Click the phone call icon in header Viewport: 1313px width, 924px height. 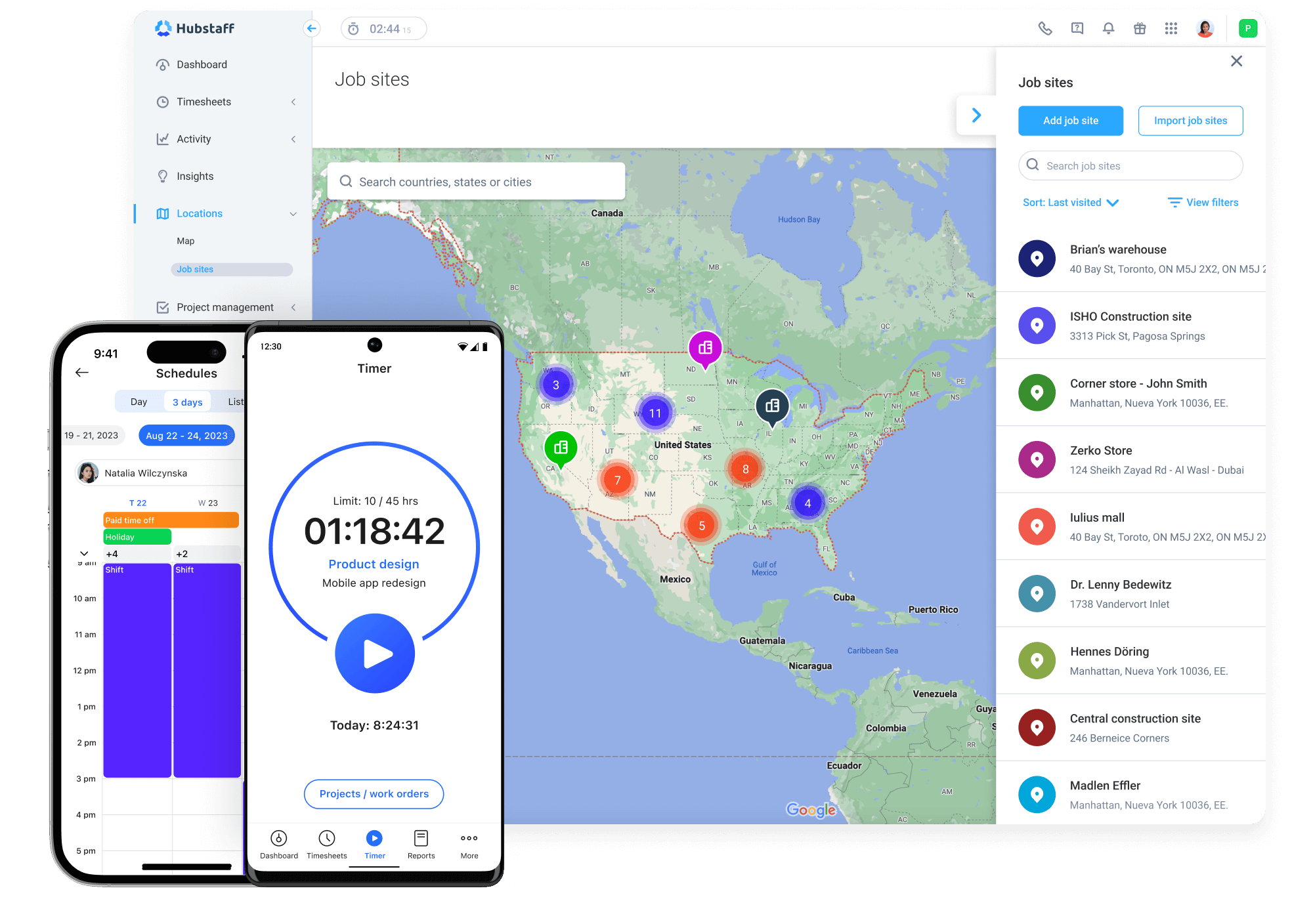click(1045, 28)
